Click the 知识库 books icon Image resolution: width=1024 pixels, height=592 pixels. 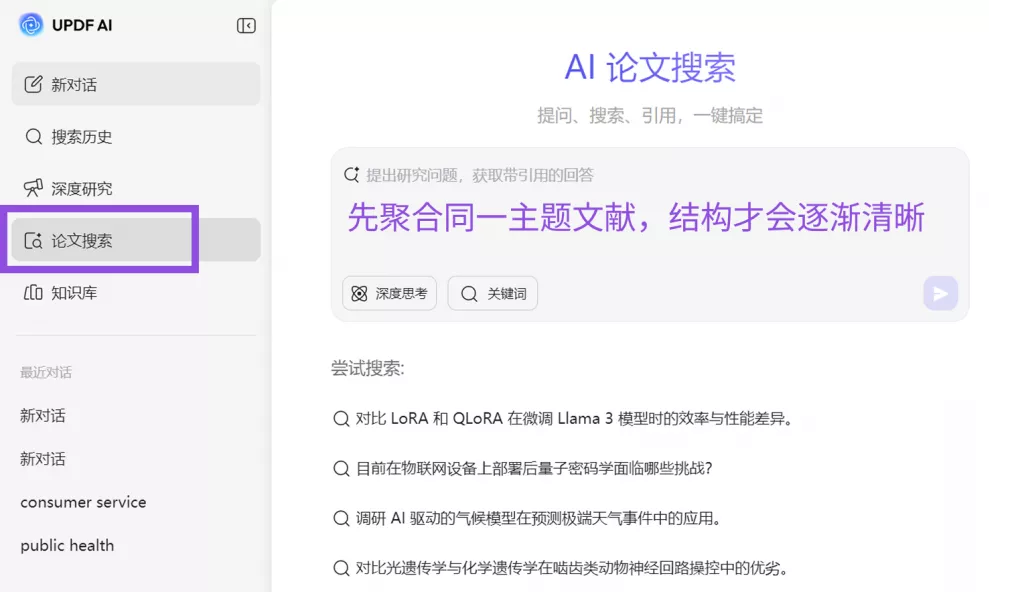pos(33,292)
